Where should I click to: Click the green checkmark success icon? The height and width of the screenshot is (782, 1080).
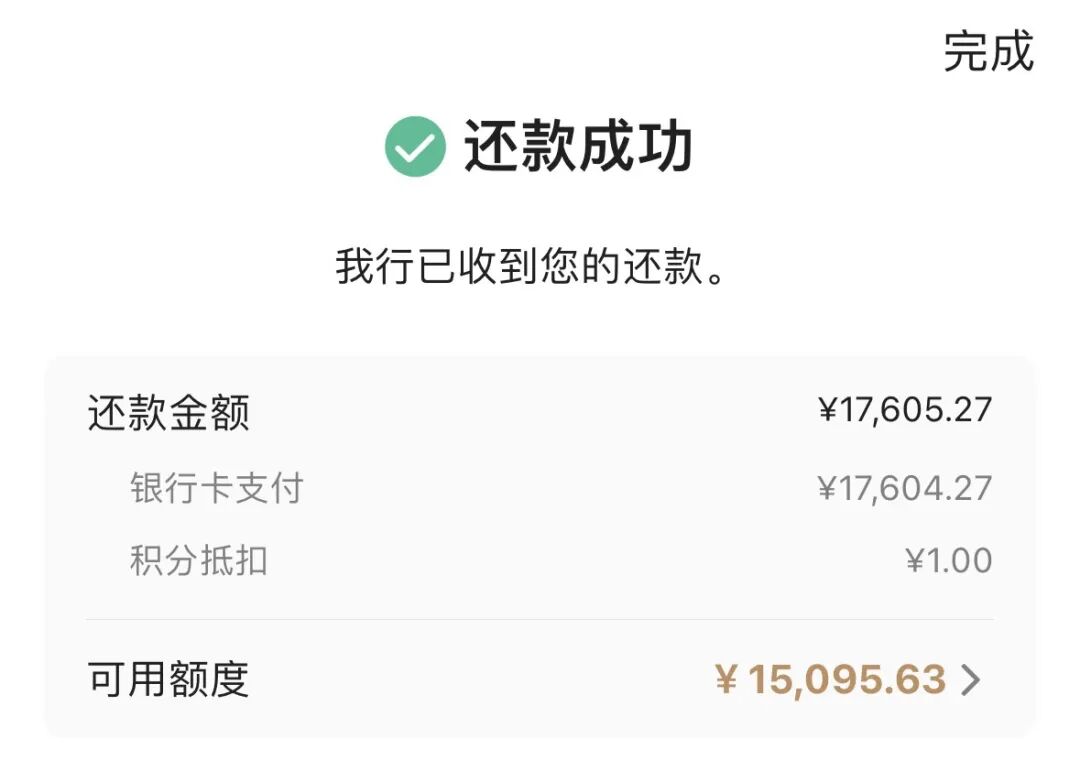point(415,147)
